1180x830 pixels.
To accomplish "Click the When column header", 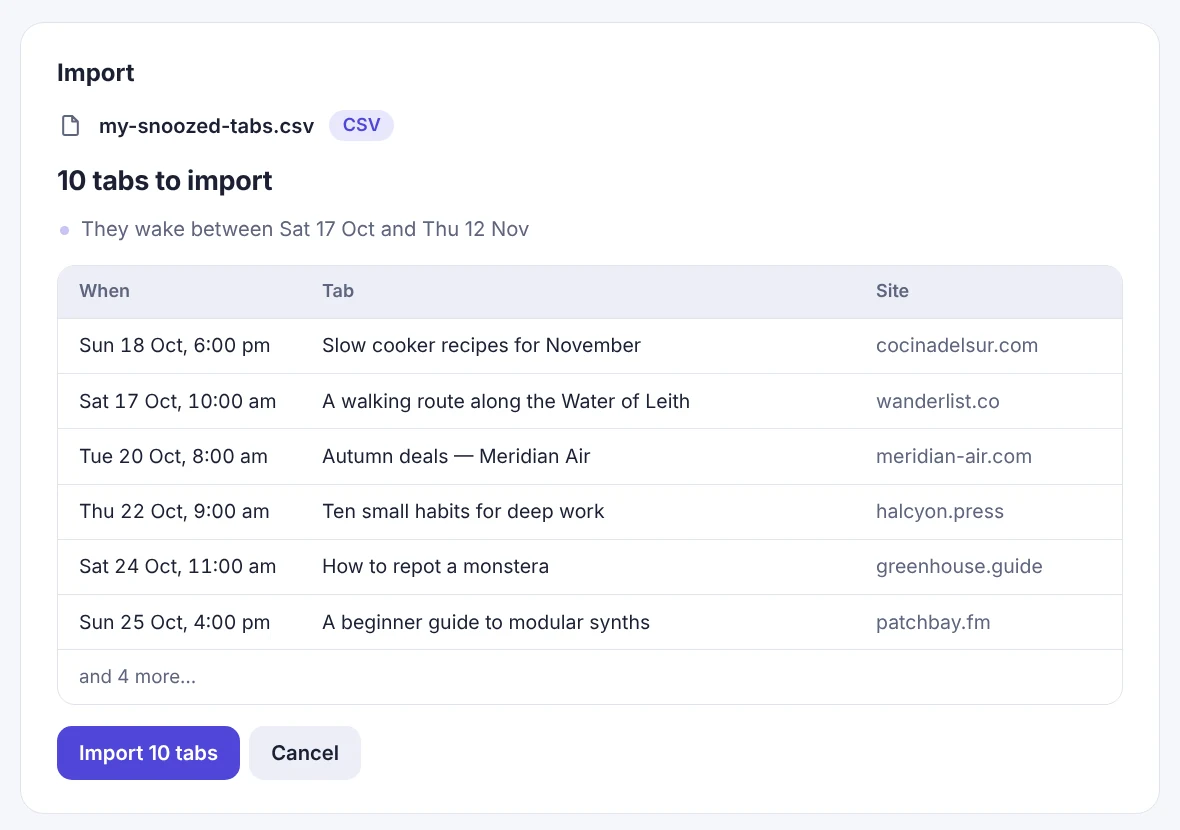I will (x=105, y=291).
